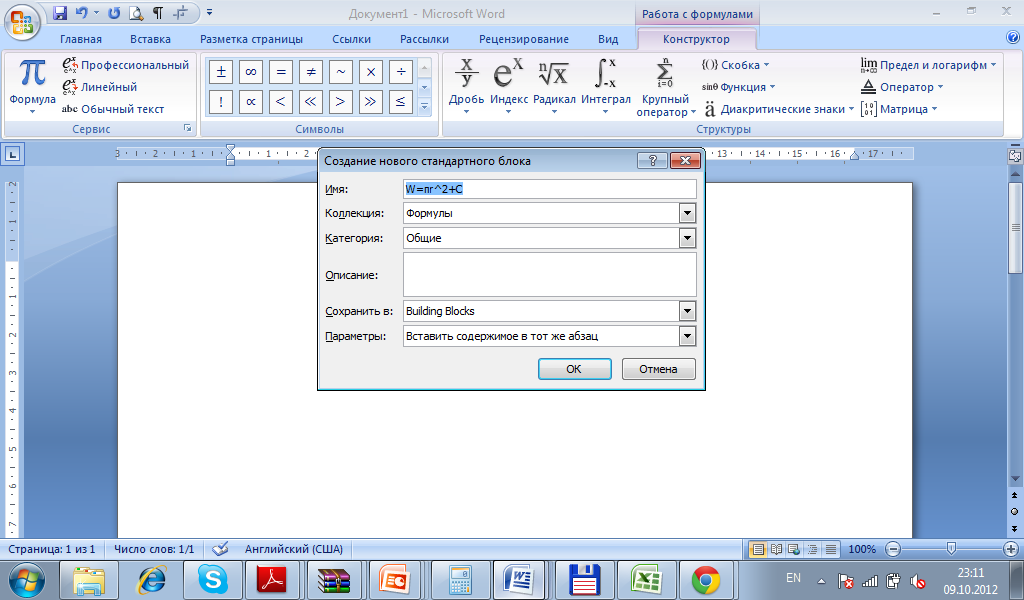This screenshot has width=1024, height=600.
Task: Open the Office button menu
Action: (22, 22)
